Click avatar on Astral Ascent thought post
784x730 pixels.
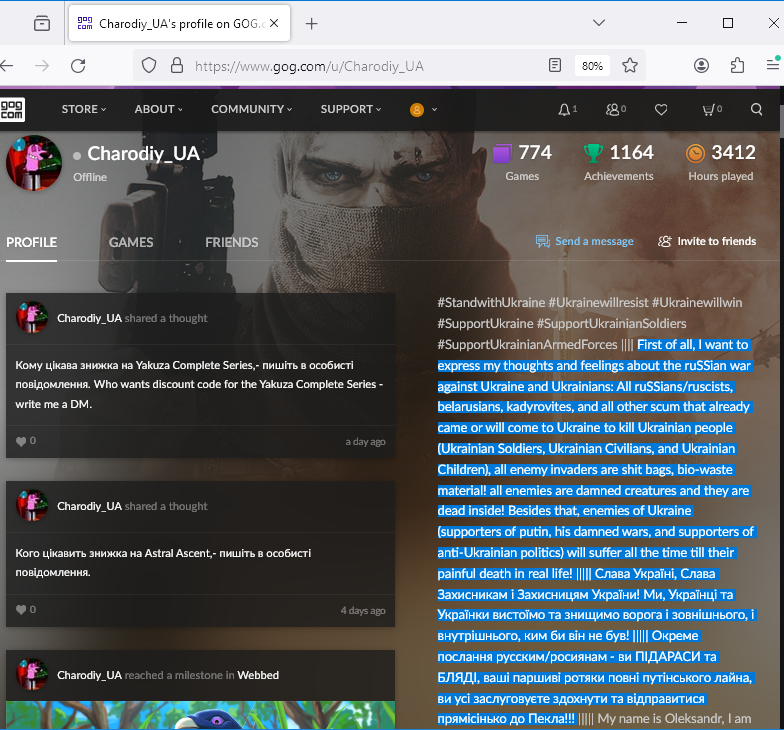[x=32, y=506]
